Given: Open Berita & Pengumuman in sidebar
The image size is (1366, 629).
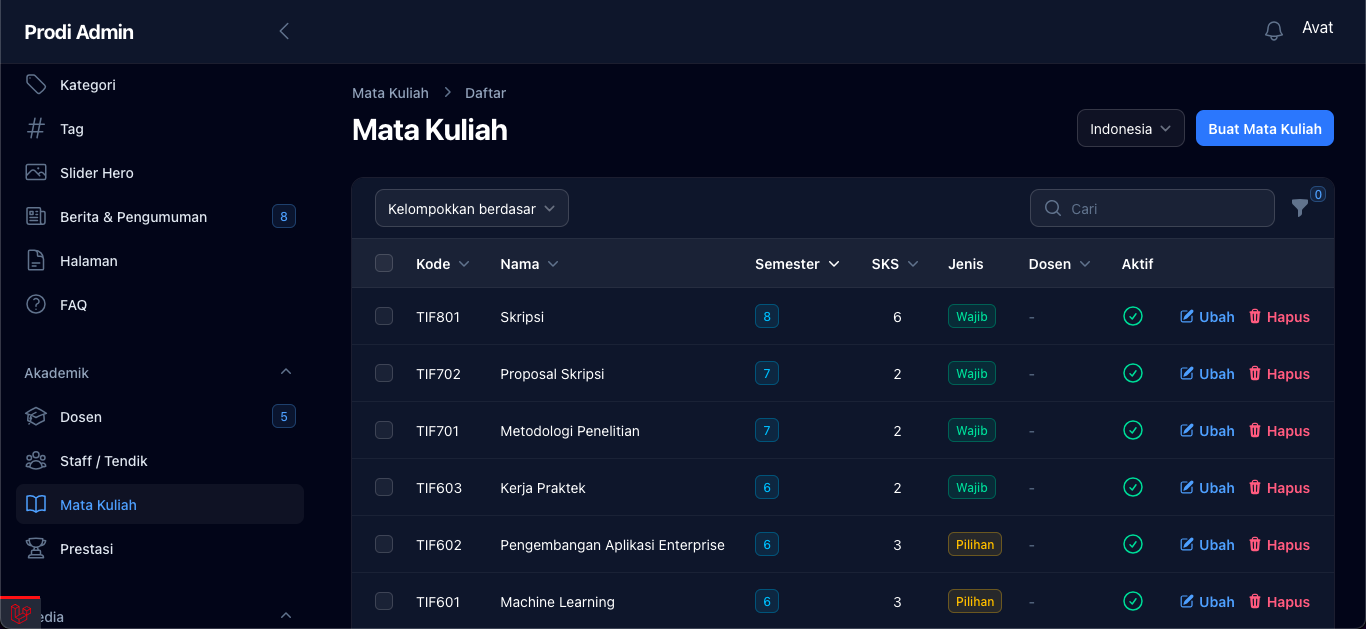Looking at the screenshot, I should point(133,217).
